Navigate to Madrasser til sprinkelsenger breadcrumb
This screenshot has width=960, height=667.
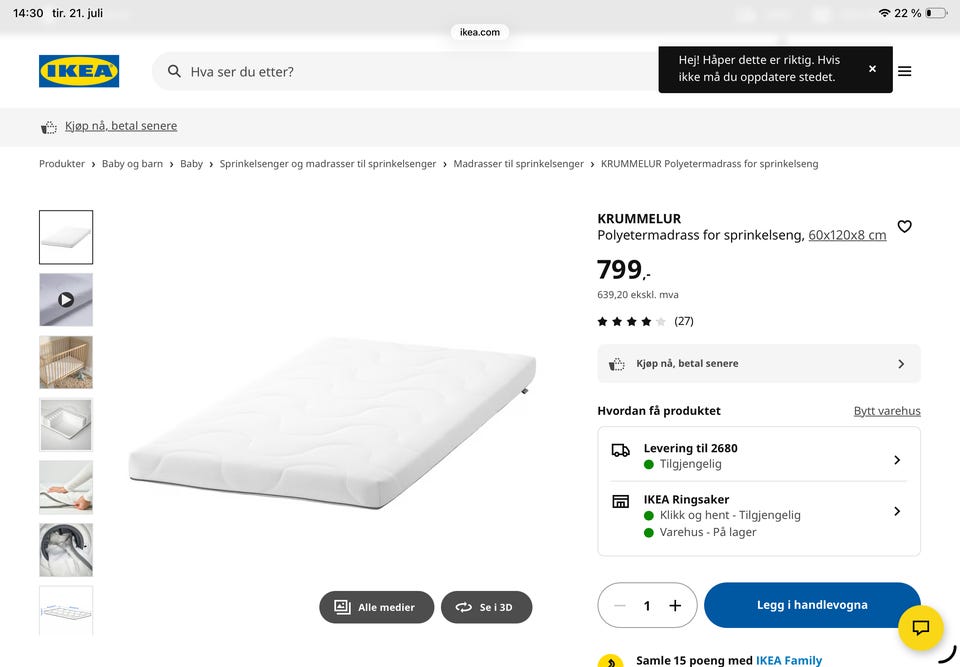coord(518,164)
